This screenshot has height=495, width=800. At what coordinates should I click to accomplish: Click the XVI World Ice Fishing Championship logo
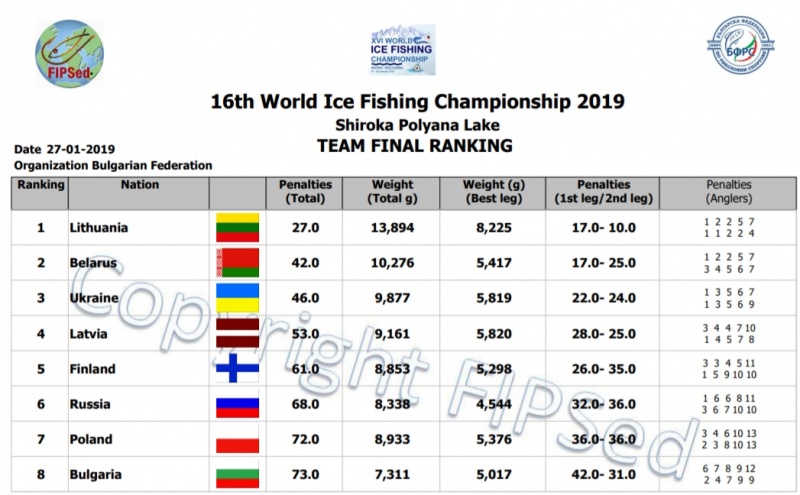(400, 50)
